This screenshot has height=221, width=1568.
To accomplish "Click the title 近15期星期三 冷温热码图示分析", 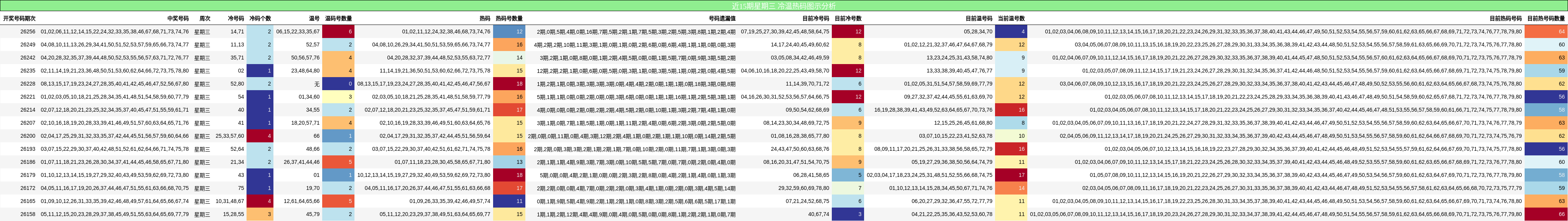I will pyautogui.click(x=784, y=5).
